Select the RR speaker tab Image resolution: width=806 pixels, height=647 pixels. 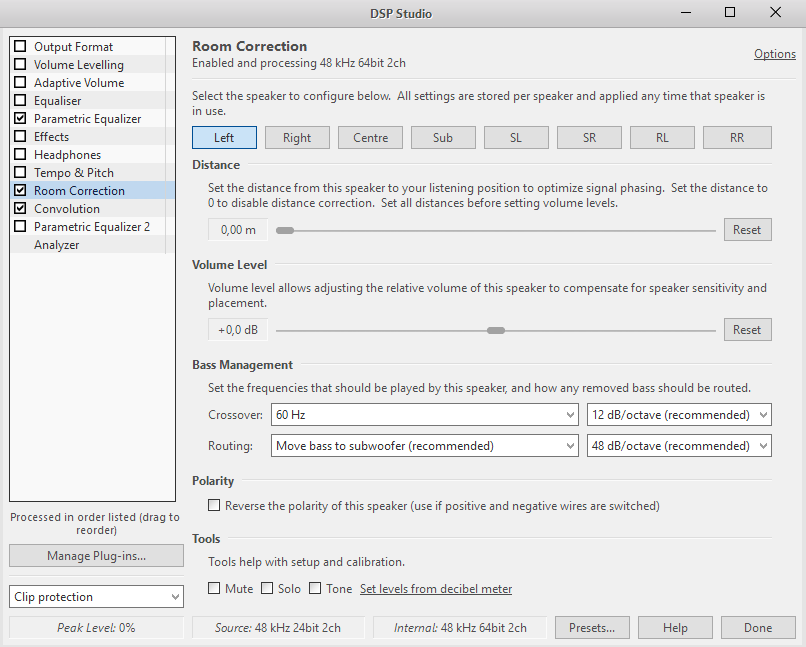tap(737, 138)
